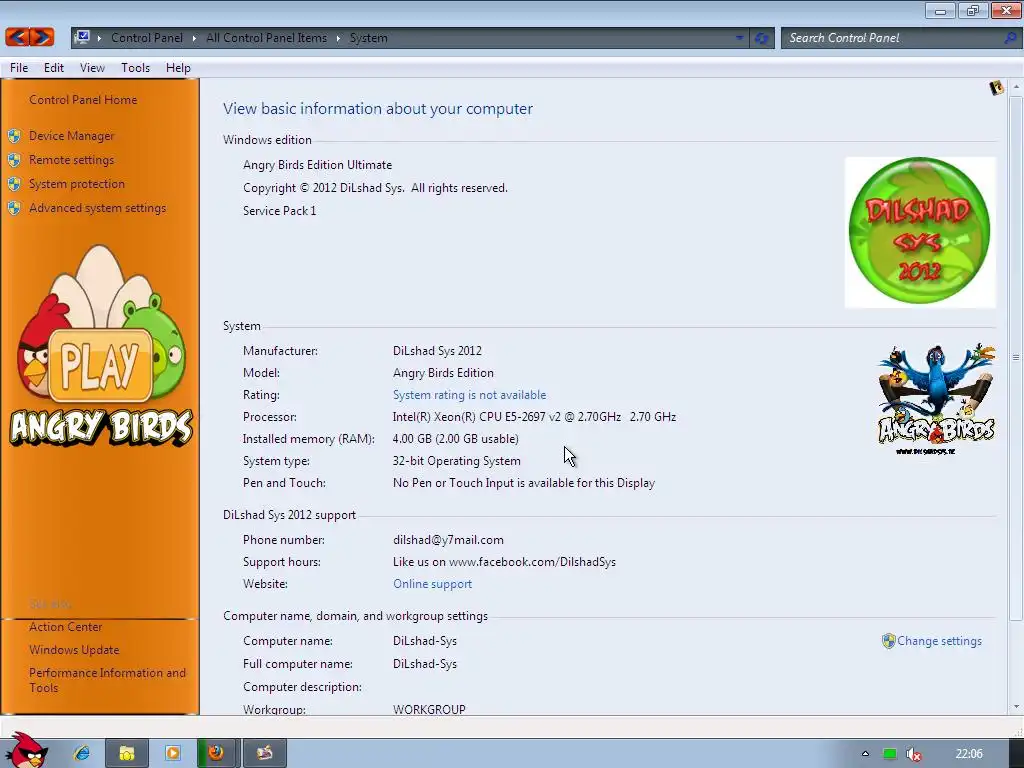Switch to Firefox in the taskbar
1024x768 pixels.
point(217,753)
